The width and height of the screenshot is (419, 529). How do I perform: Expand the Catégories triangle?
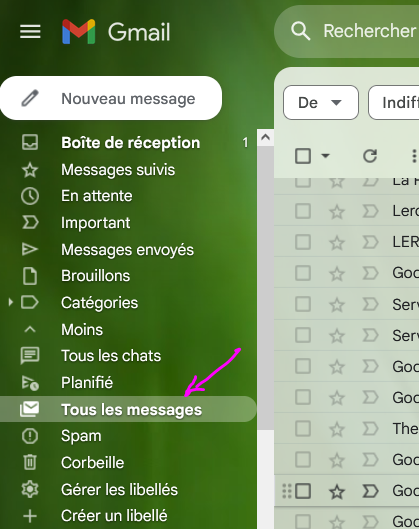(10, 302)
